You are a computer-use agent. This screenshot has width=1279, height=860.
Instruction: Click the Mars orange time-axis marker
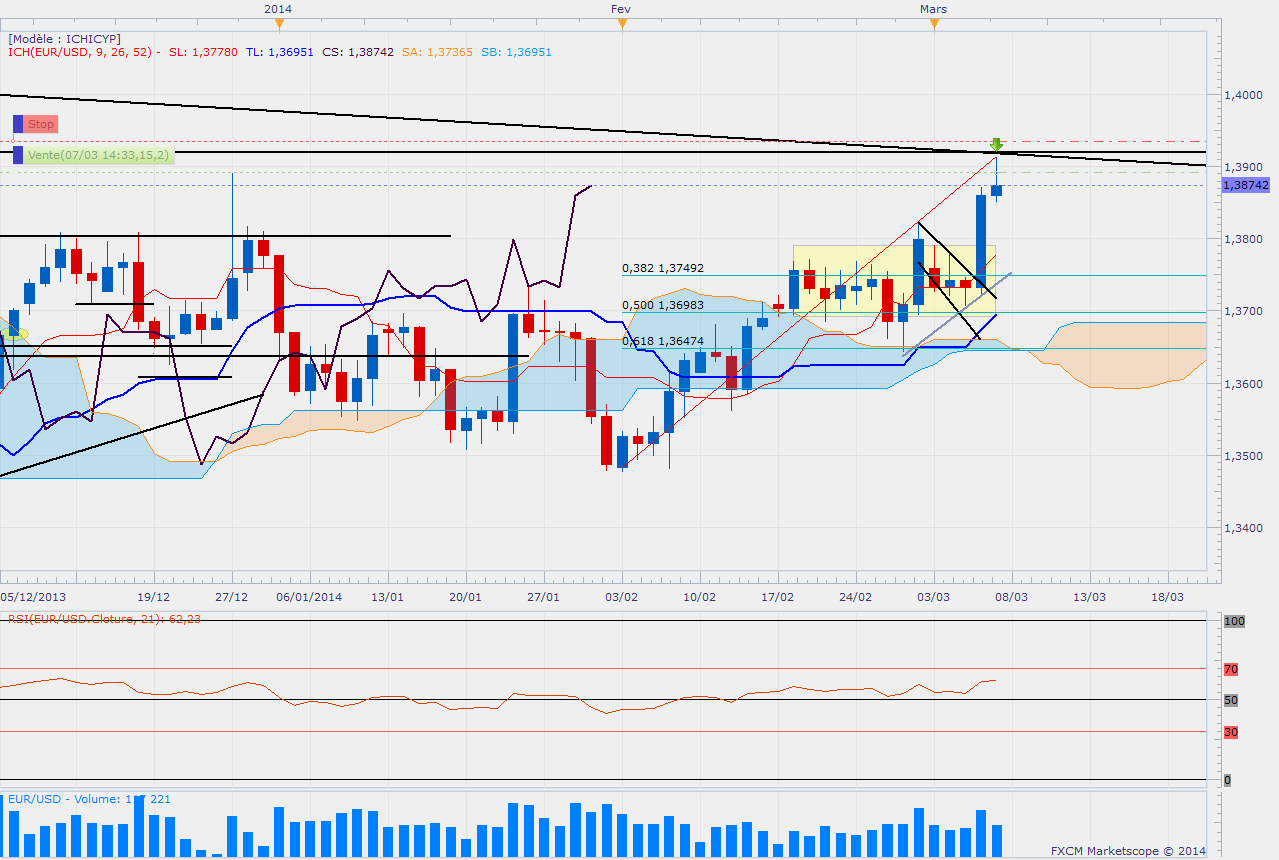tap(934, 24)
